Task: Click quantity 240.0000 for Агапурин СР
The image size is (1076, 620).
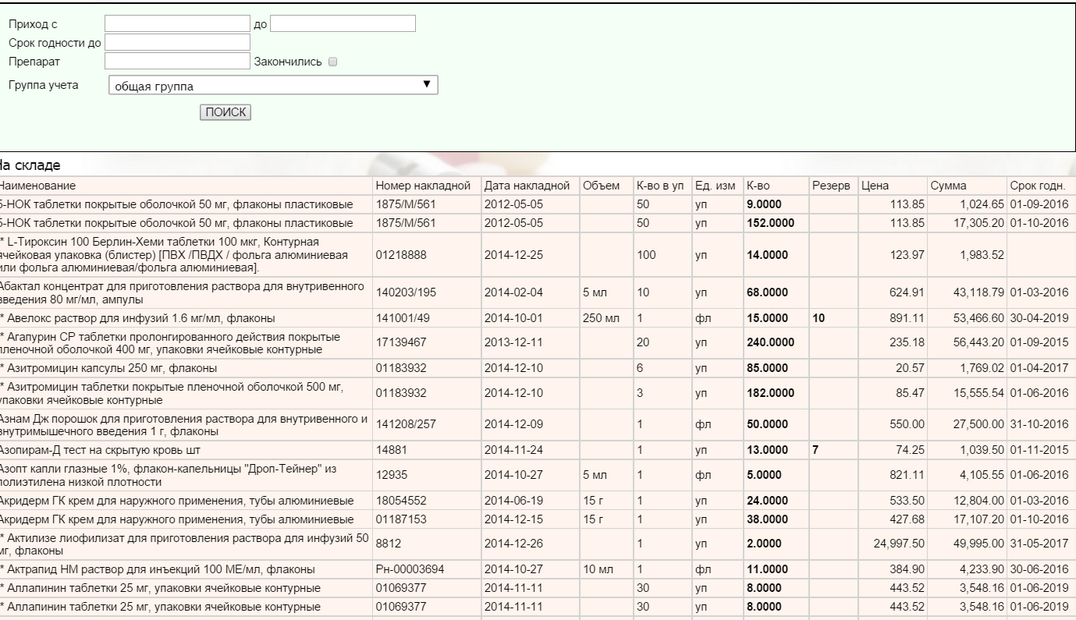Action: [x=771, y=343]
